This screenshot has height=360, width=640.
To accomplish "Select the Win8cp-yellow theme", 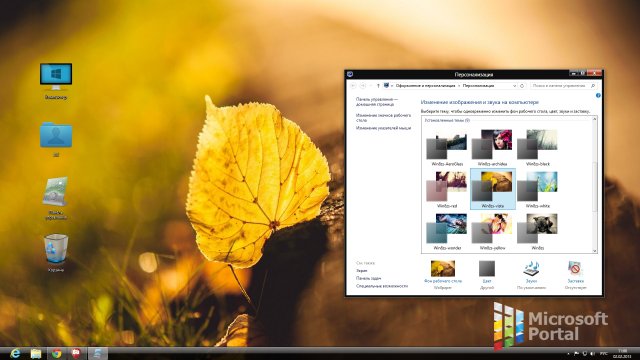I will pos(493,231).
